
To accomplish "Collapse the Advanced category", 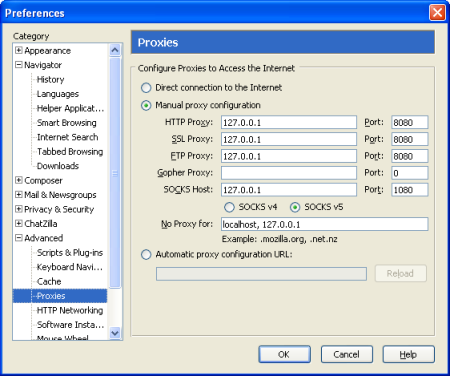I will (19, 238).
